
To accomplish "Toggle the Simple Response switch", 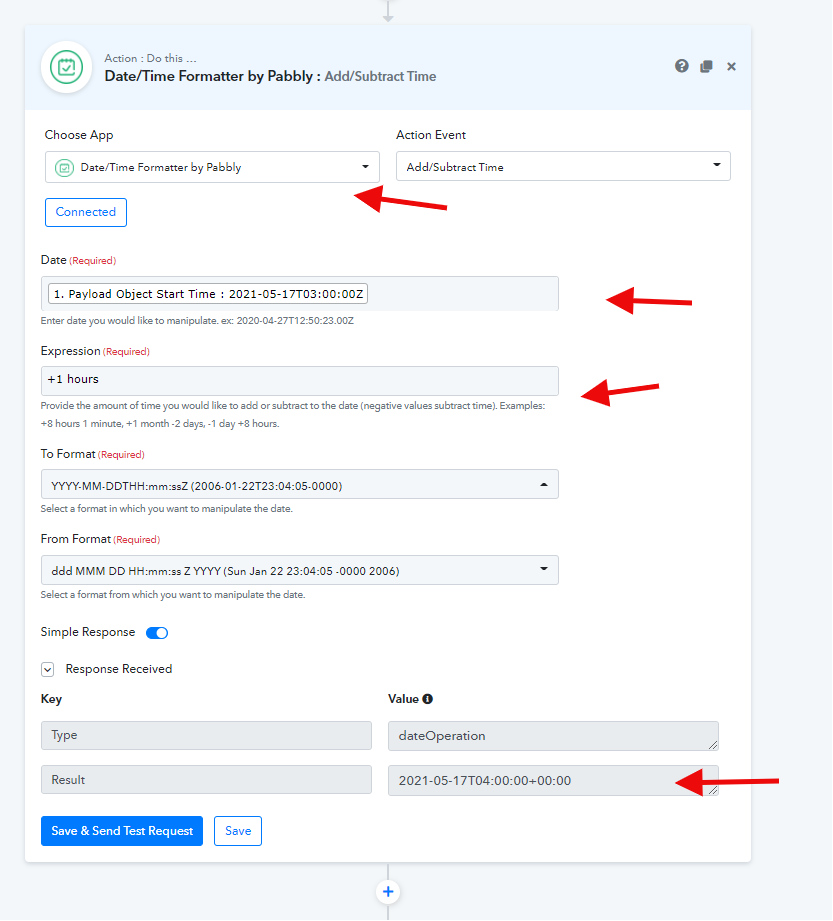I will tap(157, 633).
